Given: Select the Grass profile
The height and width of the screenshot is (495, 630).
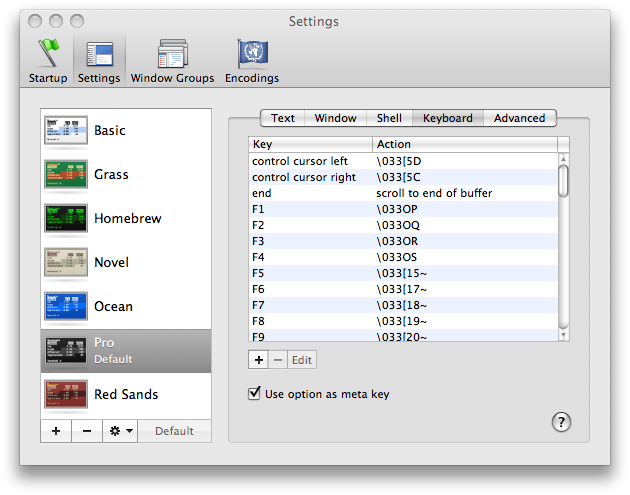Looking at the screenshot, I should pos(126,174).
